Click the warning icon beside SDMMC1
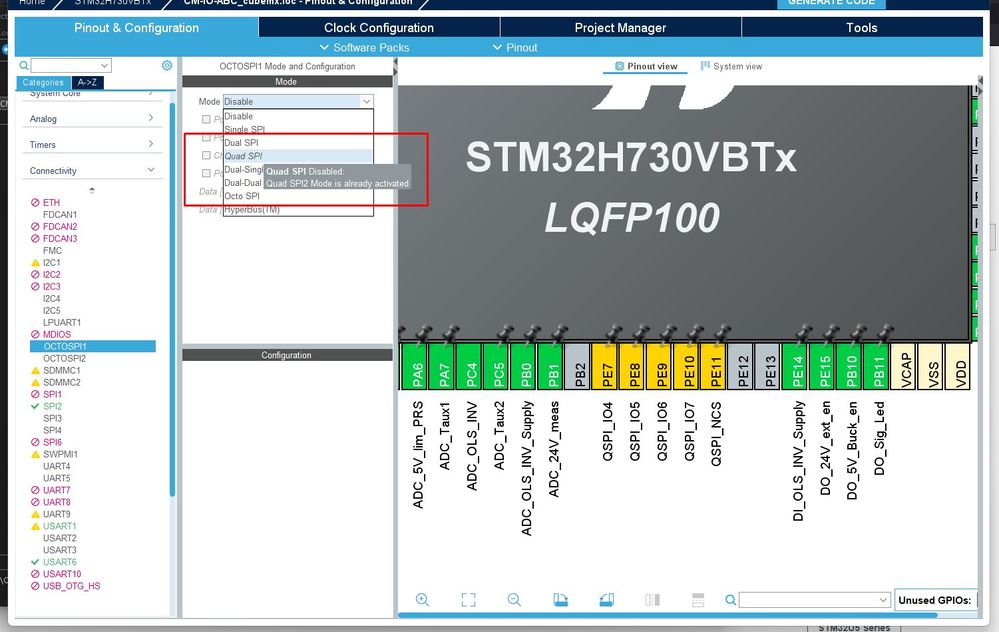The width and height of the screenshot is (999, 632). pyautogui.click(x=35, y=370)
